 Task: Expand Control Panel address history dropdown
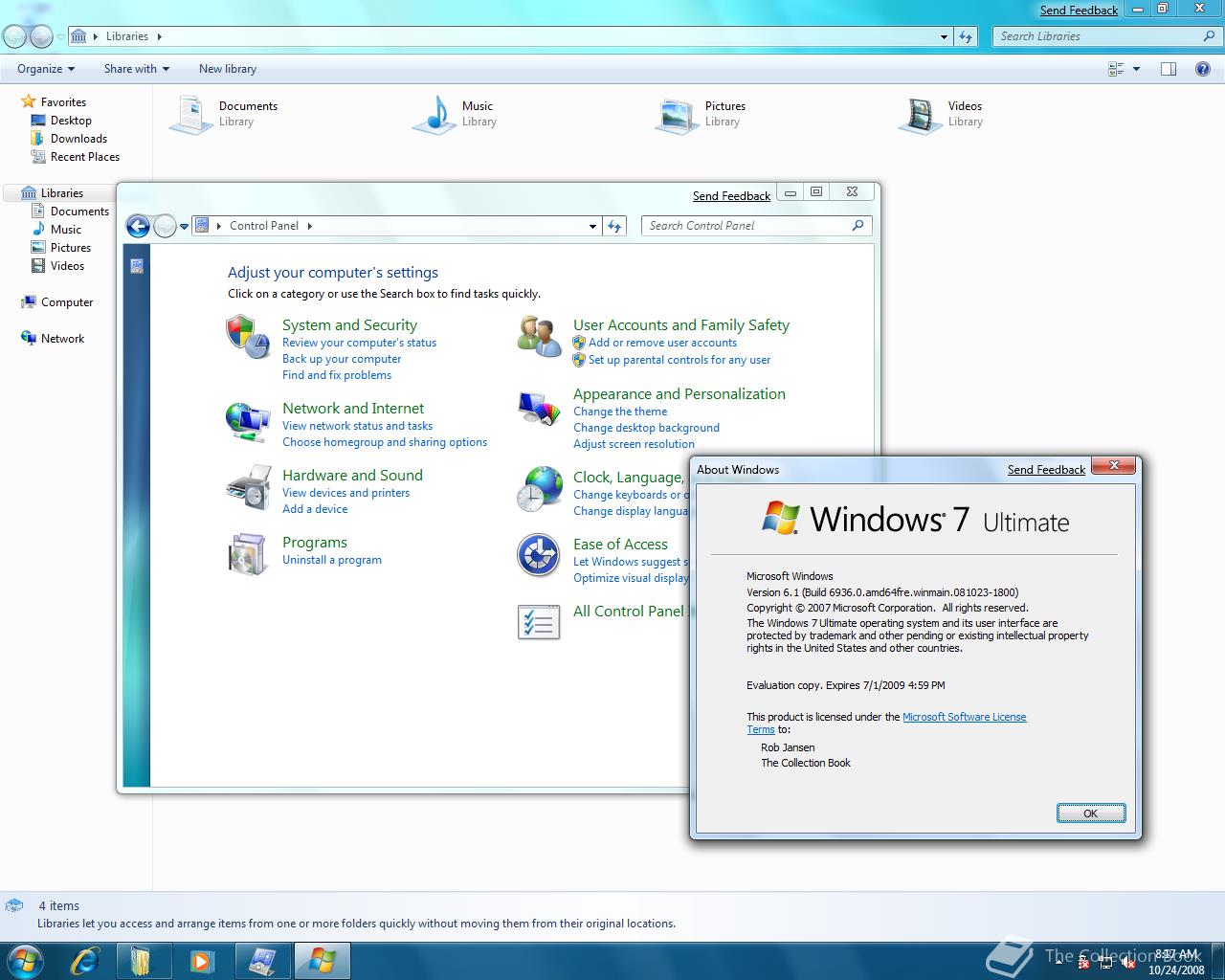[592, 226]
